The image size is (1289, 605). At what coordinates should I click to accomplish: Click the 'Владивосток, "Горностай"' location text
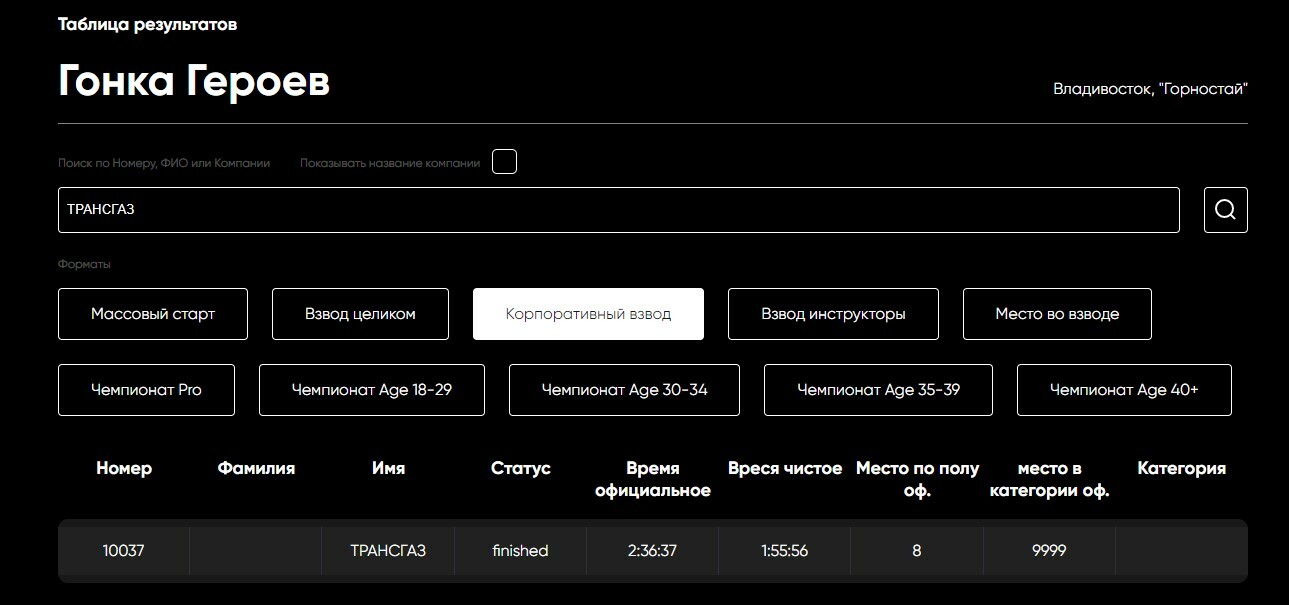[1150, 89]
